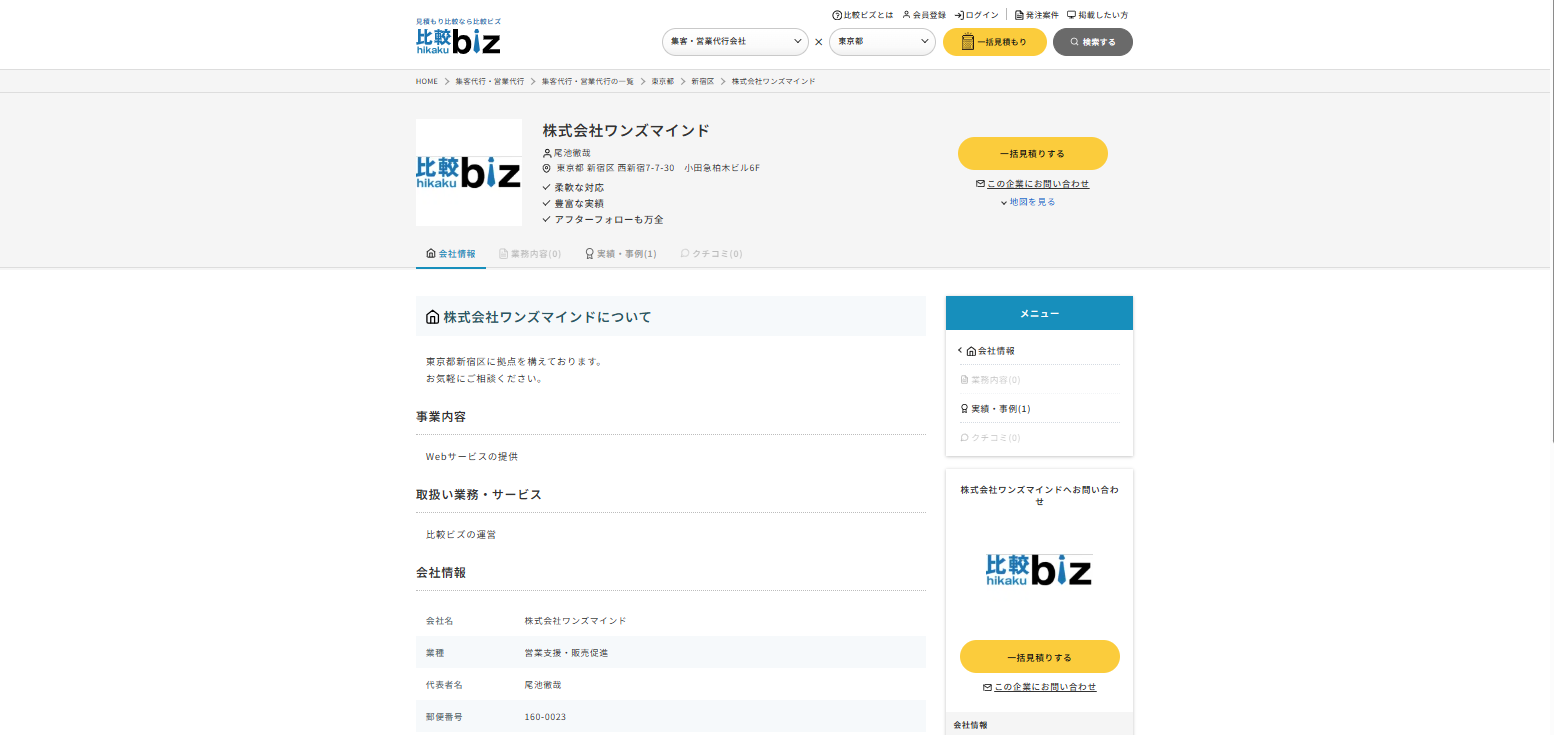
Task: Select the クチコミ(0) tab
Action: pos(711,254)
